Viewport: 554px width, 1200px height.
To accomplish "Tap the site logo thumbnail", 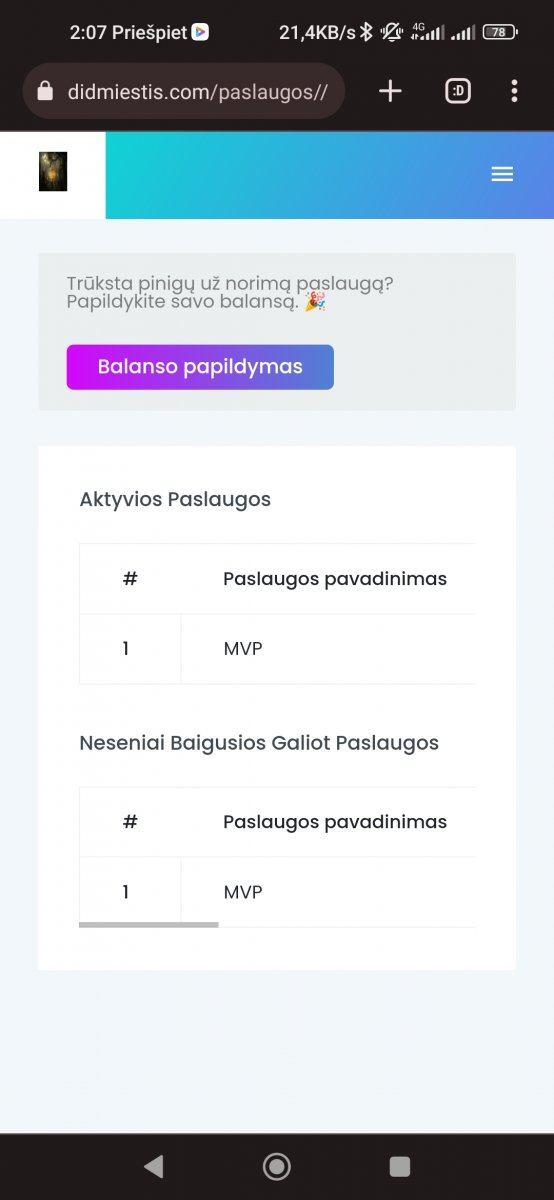I will 53,171.
